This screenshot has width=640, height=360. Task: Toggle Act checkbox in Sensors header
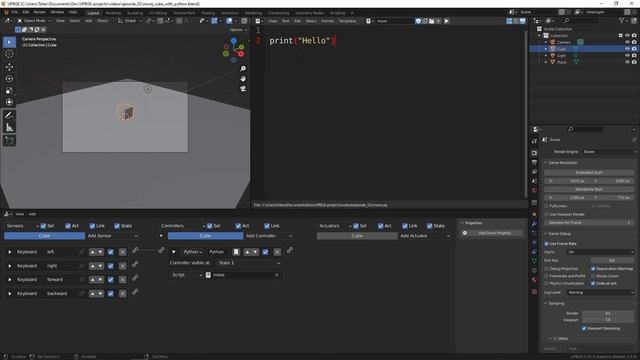68,226
